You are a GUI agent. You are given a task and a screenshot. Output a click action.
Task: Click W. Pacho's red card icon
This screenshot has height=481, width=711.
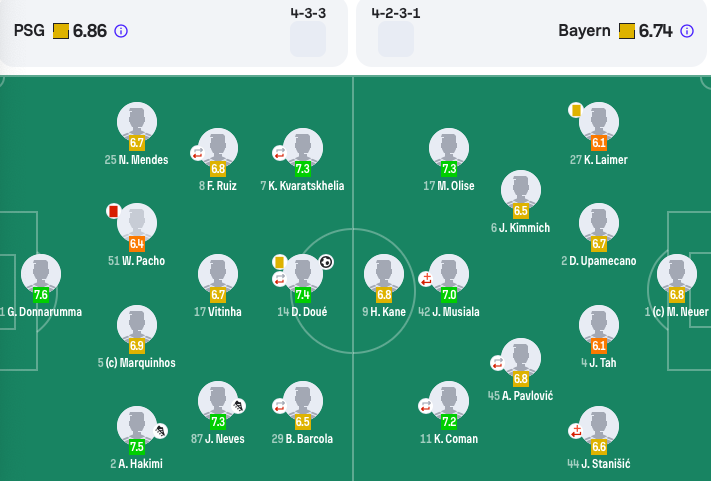[x=113, y=211]
